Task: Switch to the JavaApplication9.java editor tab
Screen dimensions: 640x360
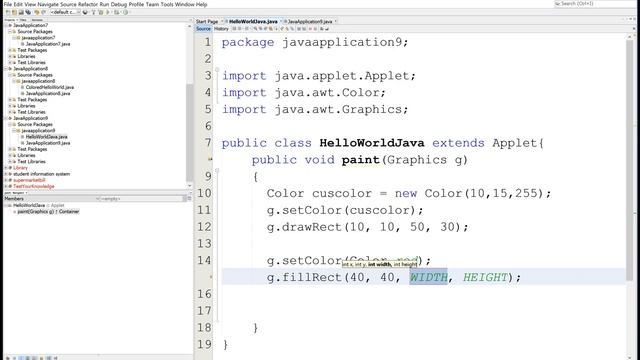Action: click(310, 21)
